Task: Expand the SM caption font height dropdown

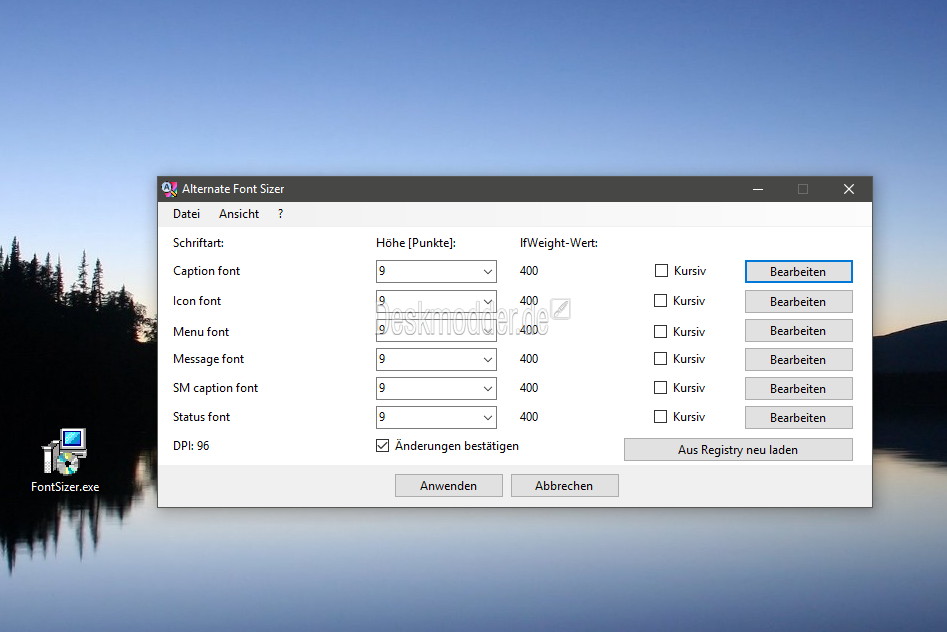Action: click(x=487, y=389)
